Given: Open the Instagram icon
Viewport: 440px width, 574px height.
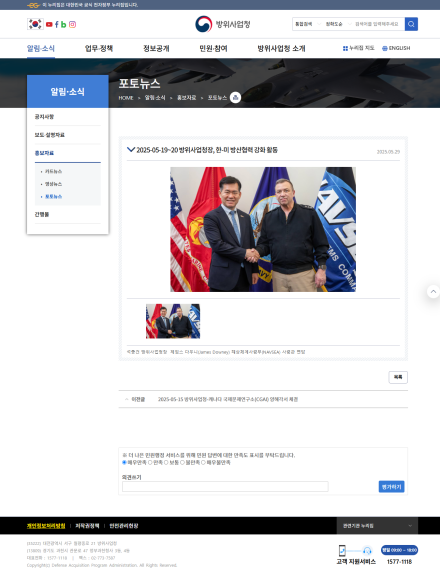Looking at the screenshot, I should pyautogui.click(x=72, y=25).
